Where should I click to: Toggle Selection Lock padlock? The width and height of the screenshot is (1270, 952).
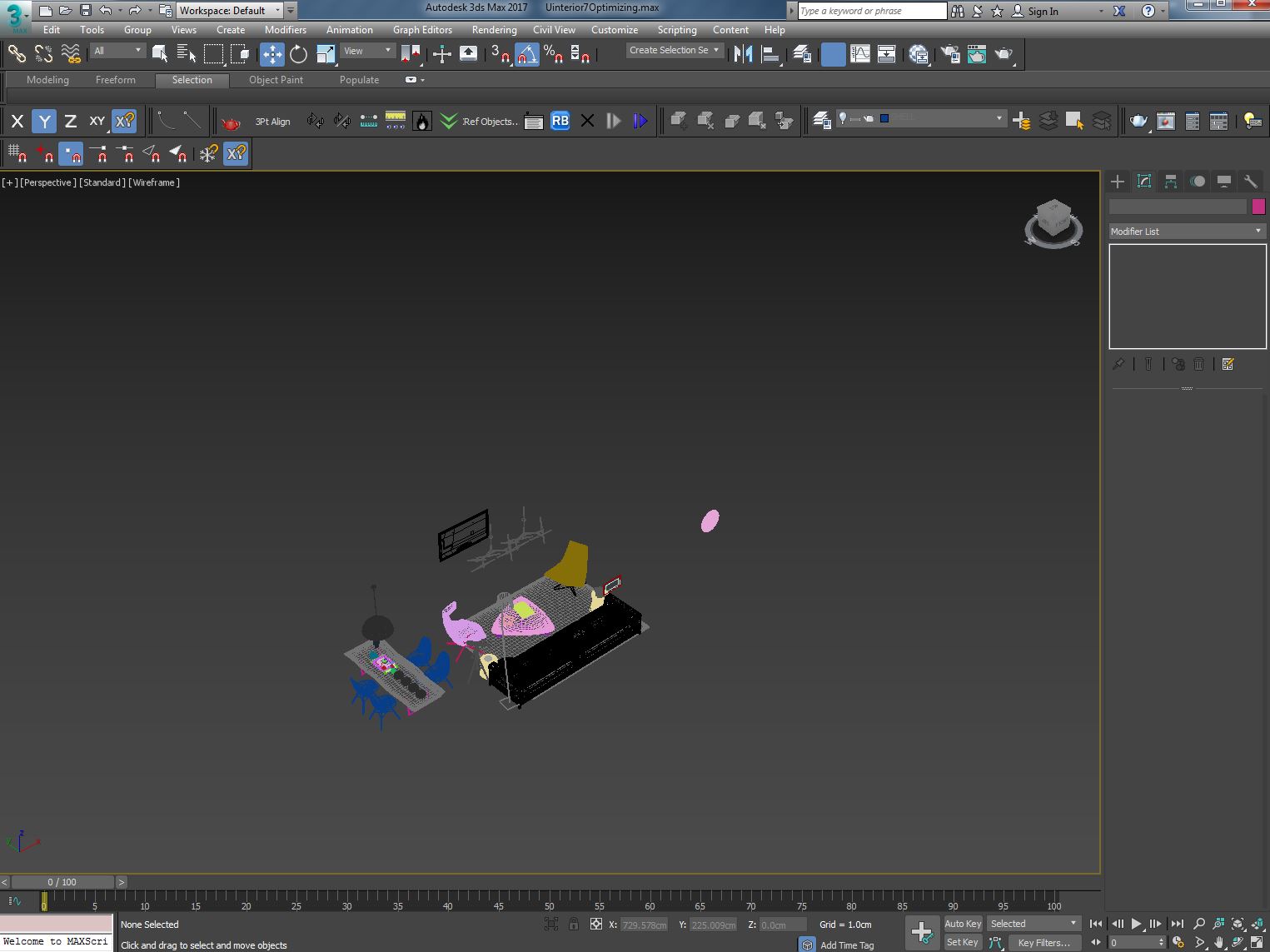coord(573,924)
